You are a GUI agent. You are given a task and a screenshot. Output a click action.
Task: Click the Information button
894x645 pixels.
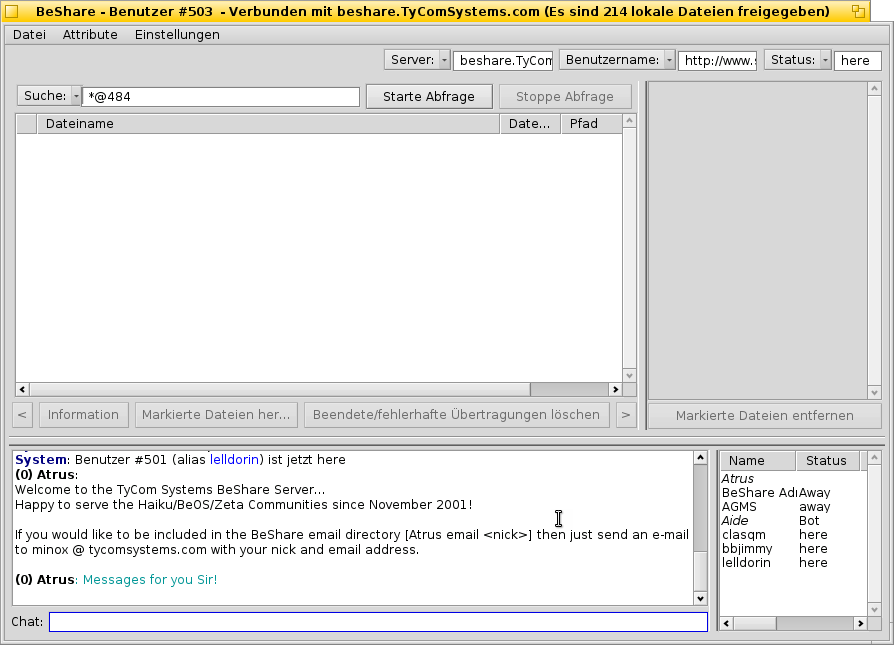(x=83, y=415)
